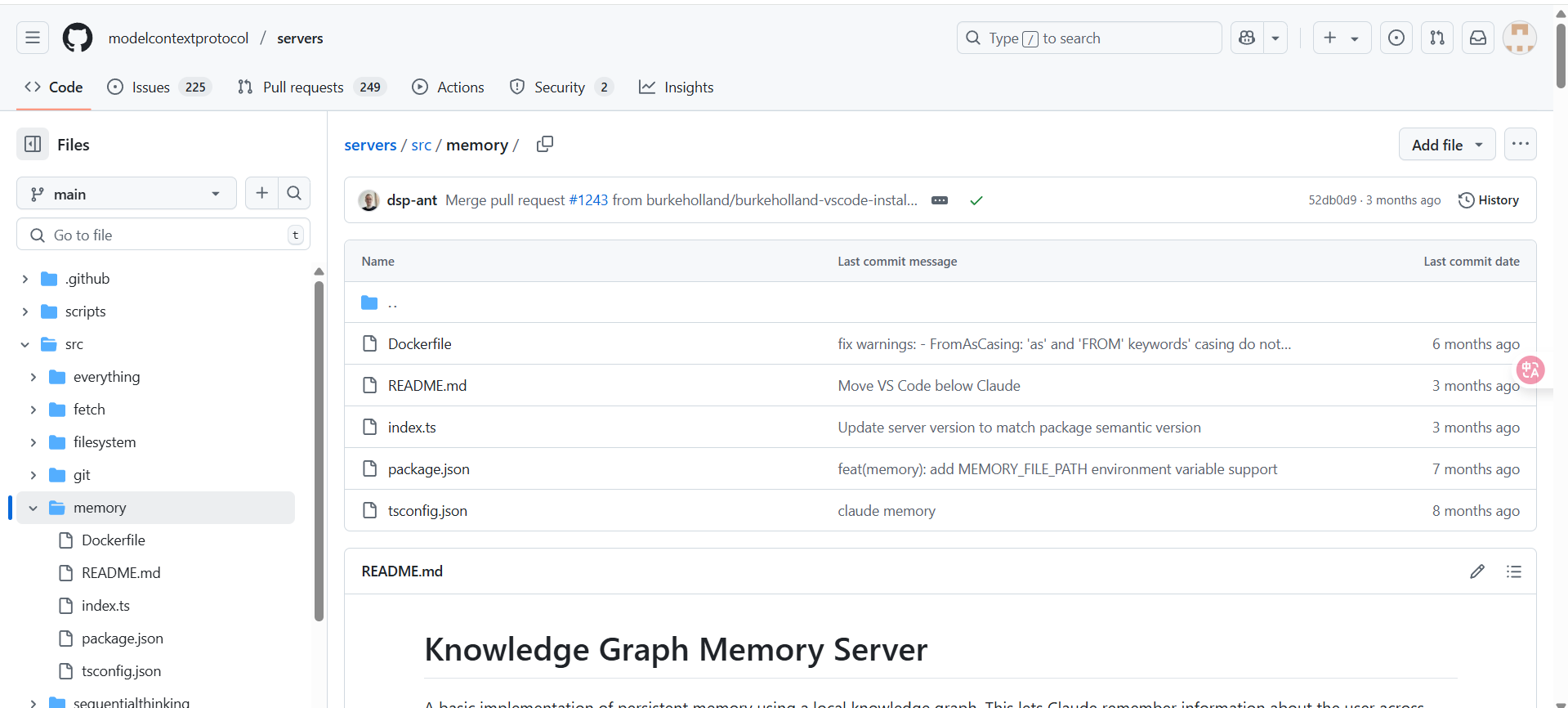Open the hamburger navigation menu
Image resolution: width=1568 pixels, height=708 pixels.
33,38
